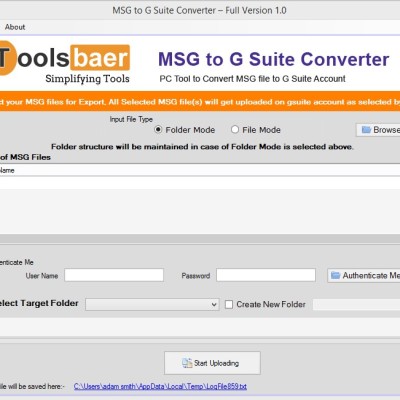400x400 pixels.
Task: Click the new folder name text box
Action: pyautogui.click(x=356, y=304)
